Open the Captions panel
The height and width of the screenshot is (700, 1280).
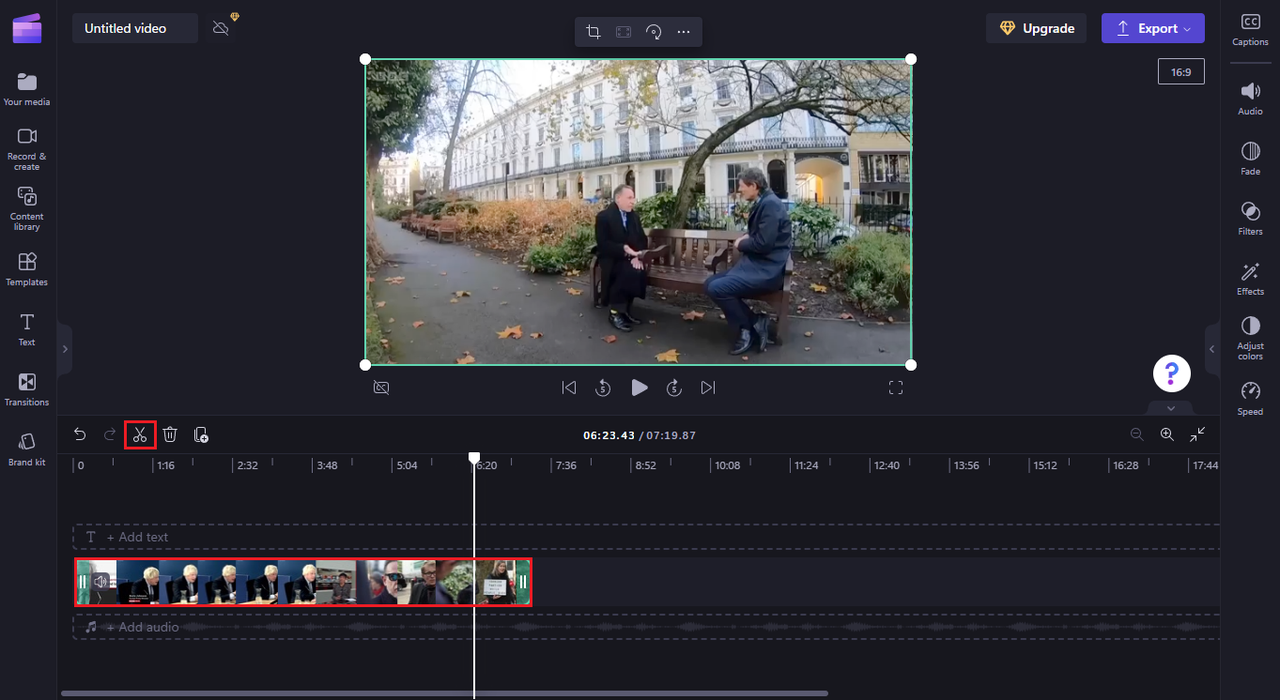coord(1250,29)
